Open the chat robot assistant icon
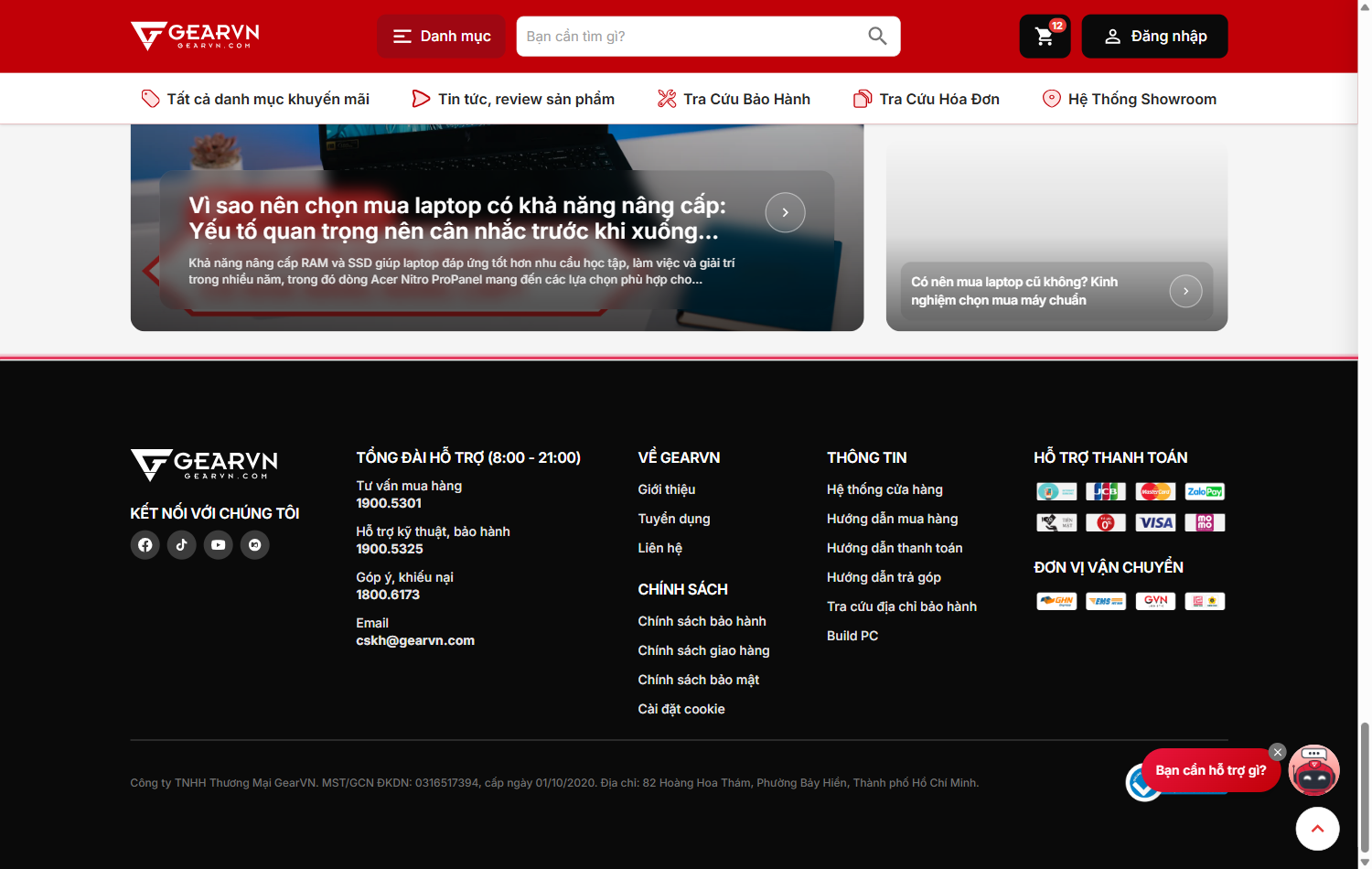Viewport: 1372px width, 869px height. click(x=1314, y=770)
